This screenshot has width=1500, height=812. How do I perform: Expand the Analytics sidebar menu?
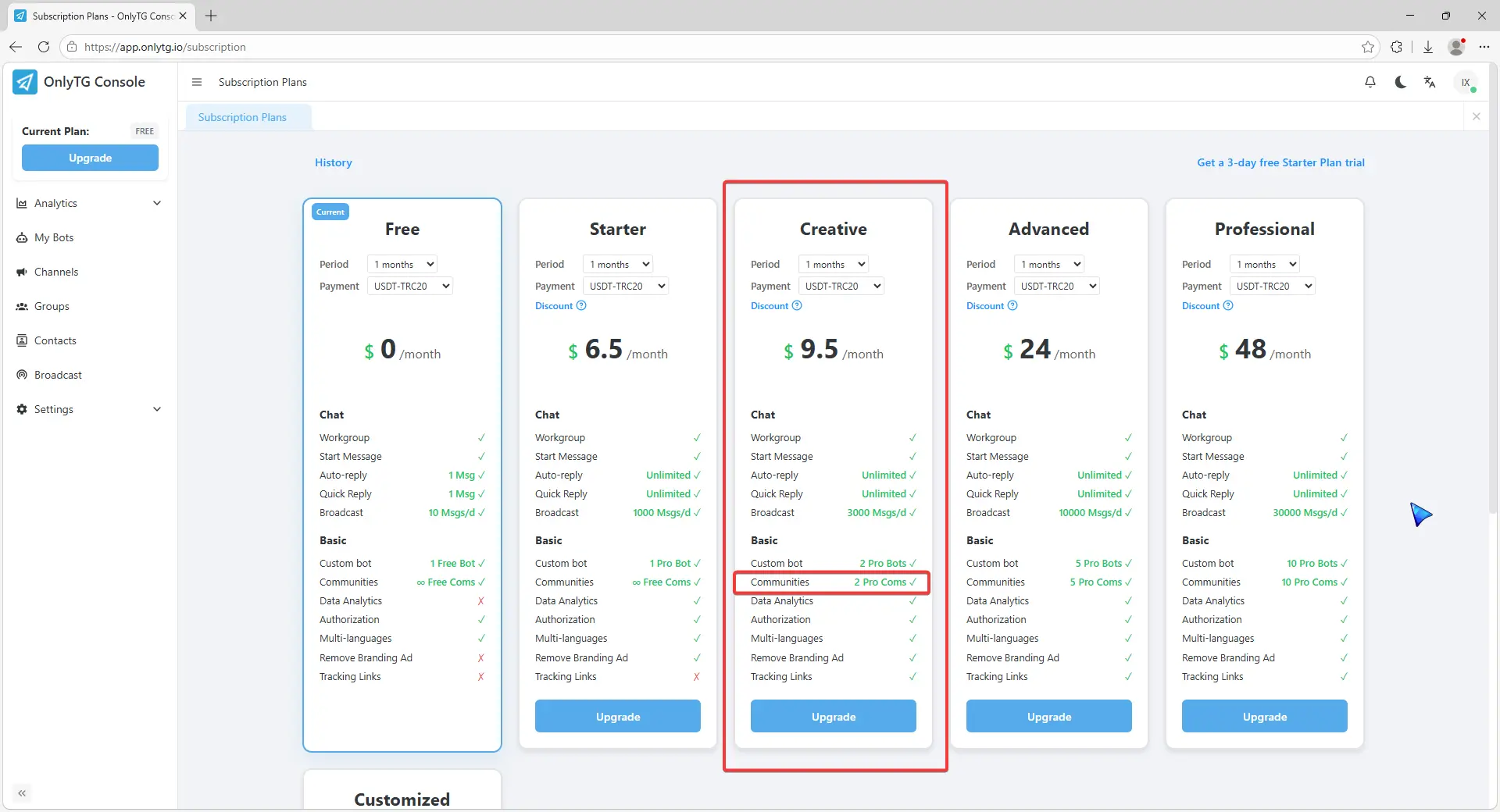tap(89, 203)
